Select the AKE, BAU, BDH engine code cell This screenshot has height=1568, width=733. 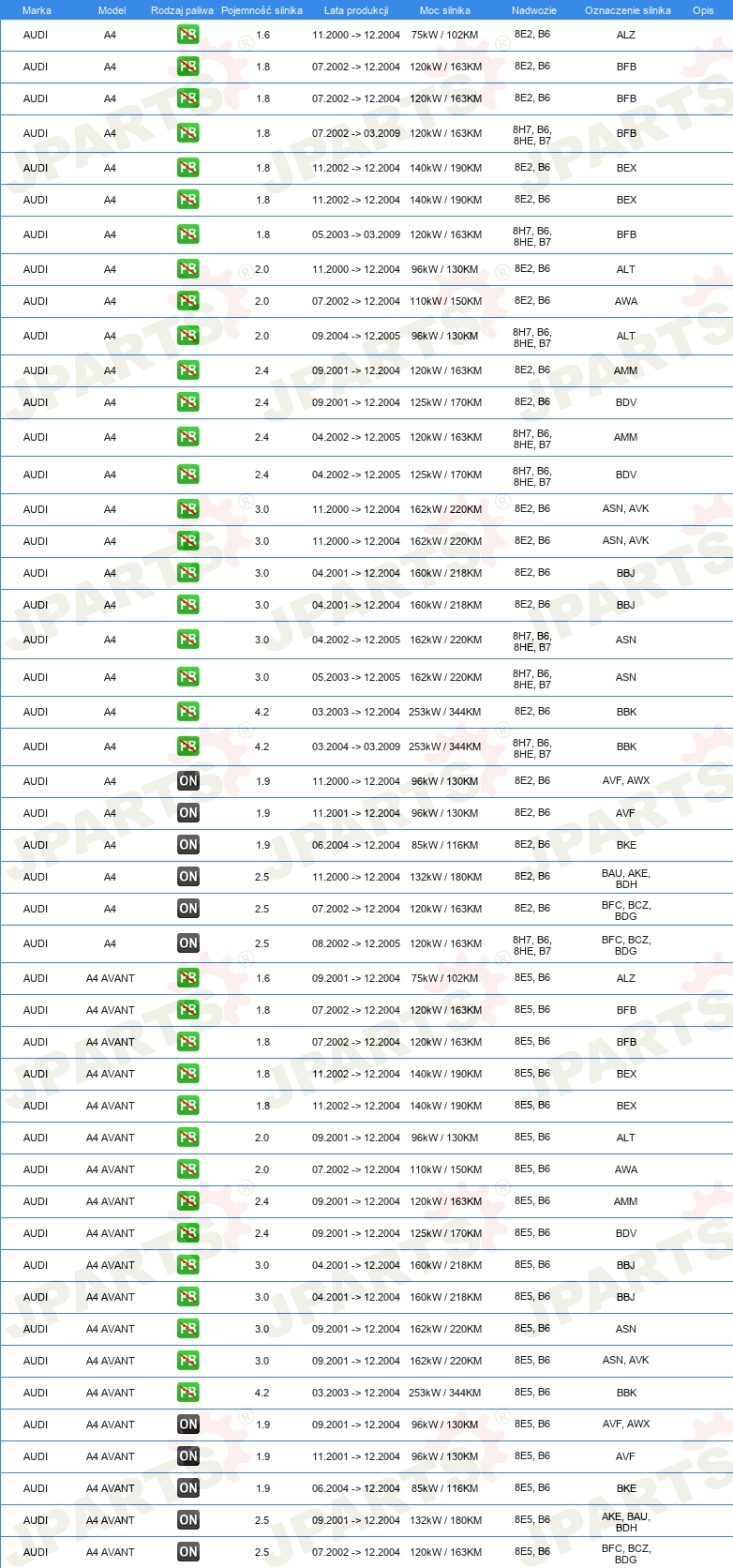[626, 1522]
